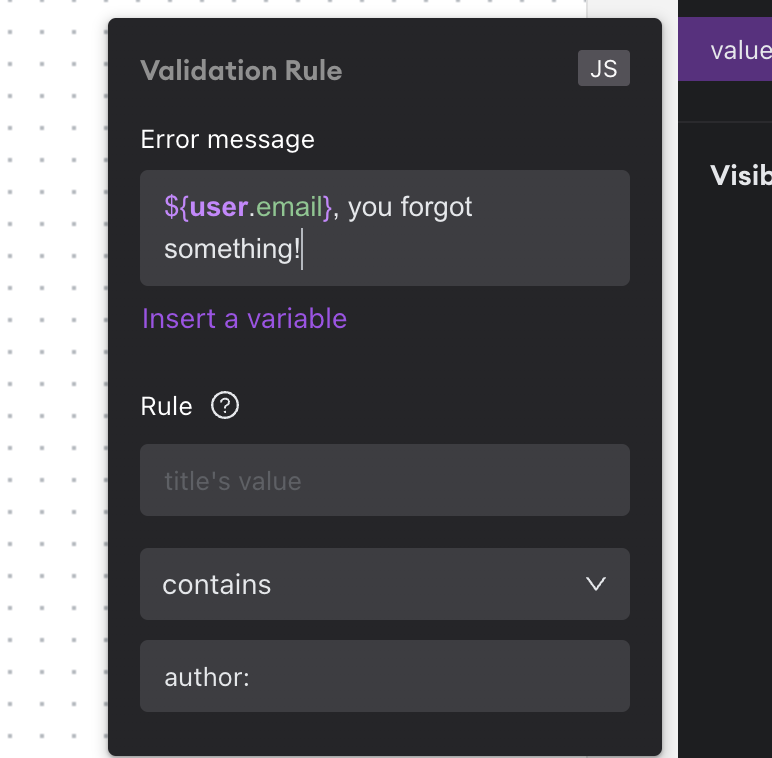Click the email property in the expression
772x758 pixels.
[x=290, y=207]
